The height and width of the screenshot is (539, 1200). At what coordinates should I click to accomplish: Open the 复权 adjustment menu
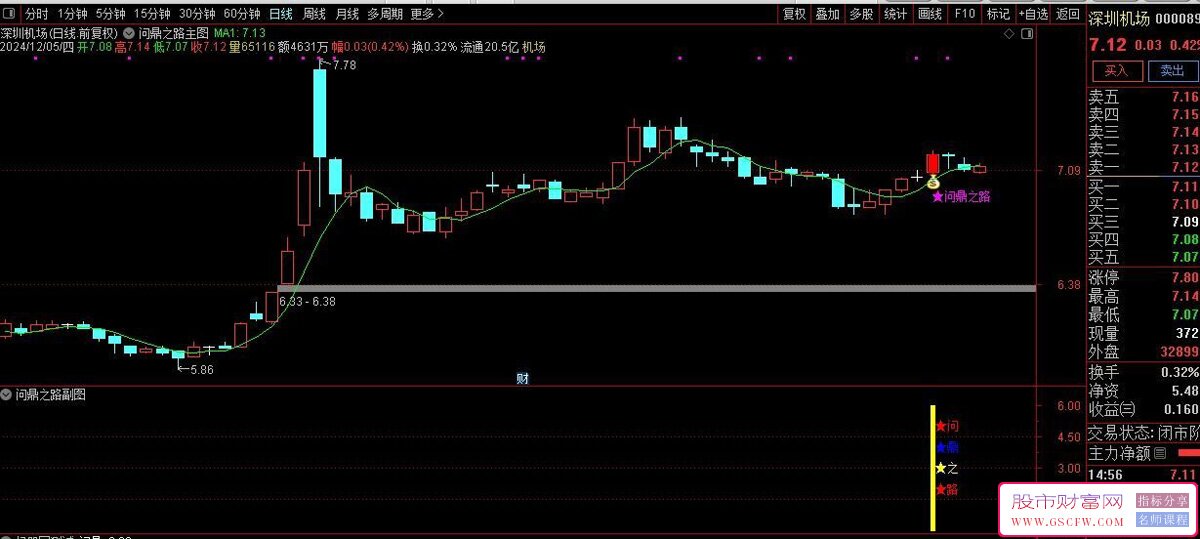coord(794,14)
